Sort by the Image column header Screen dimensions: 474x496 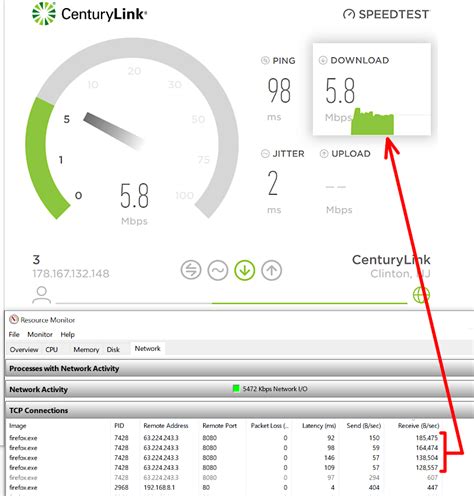(x=18, y=426)
